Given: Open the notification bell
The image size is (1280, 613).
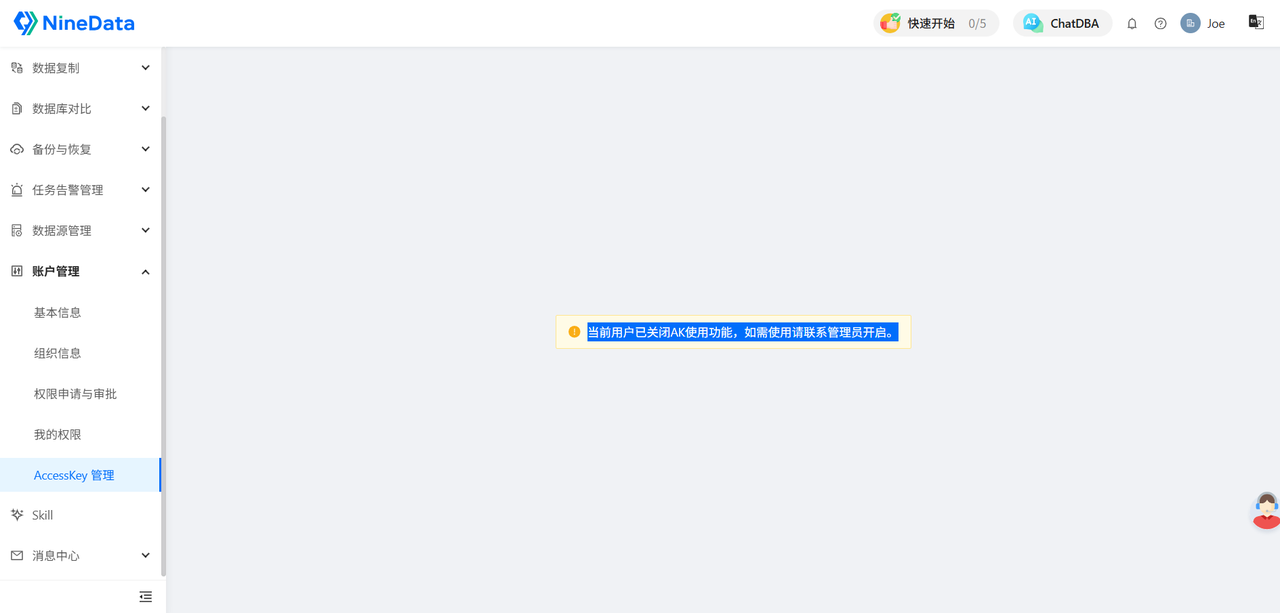Looking at the screenshot, I should (x=1132, y=23).
